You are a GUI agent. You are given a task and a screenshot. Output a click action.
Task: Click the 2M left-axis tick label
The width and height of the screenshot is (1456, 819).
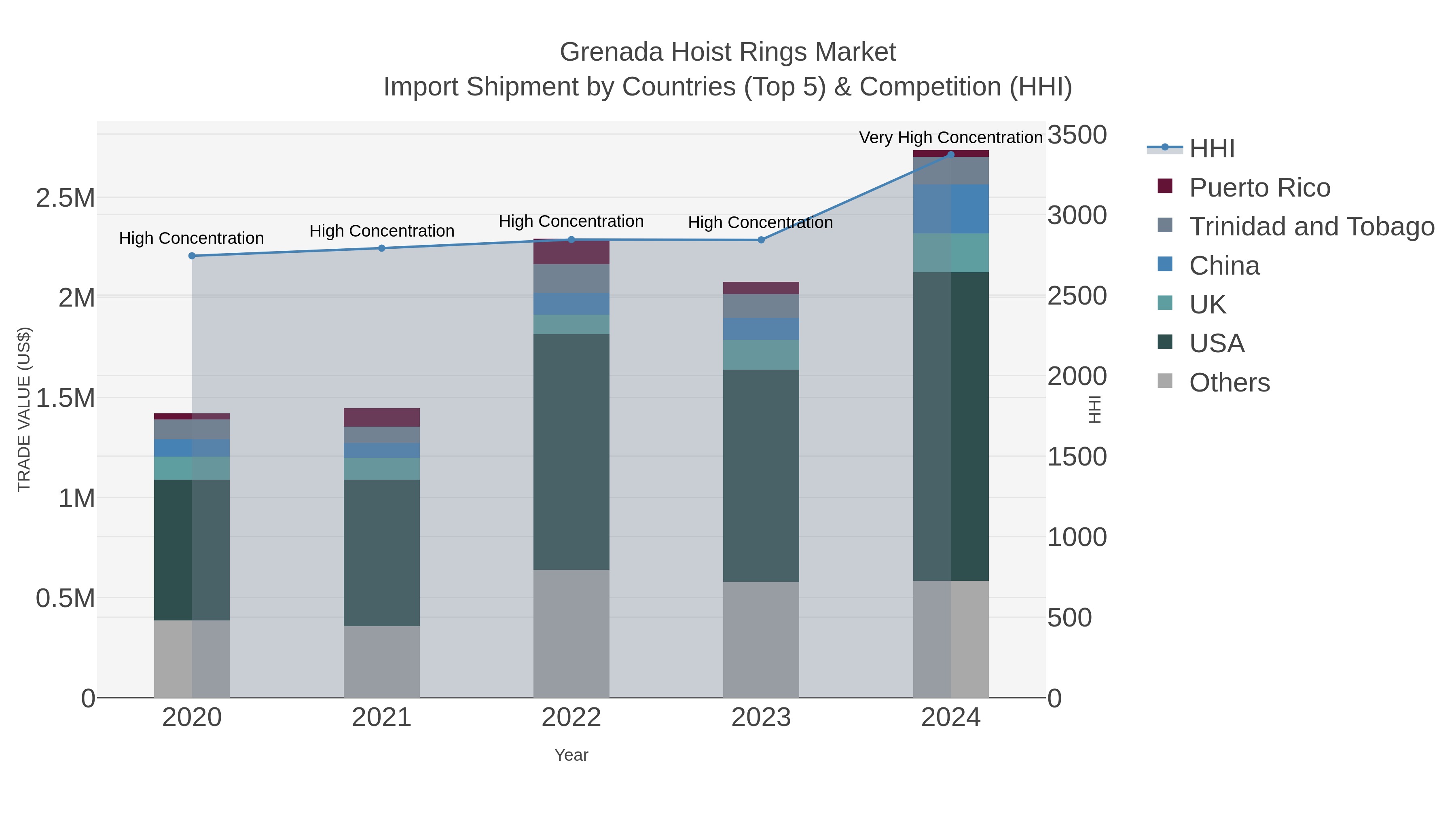[x=77, y=298]
